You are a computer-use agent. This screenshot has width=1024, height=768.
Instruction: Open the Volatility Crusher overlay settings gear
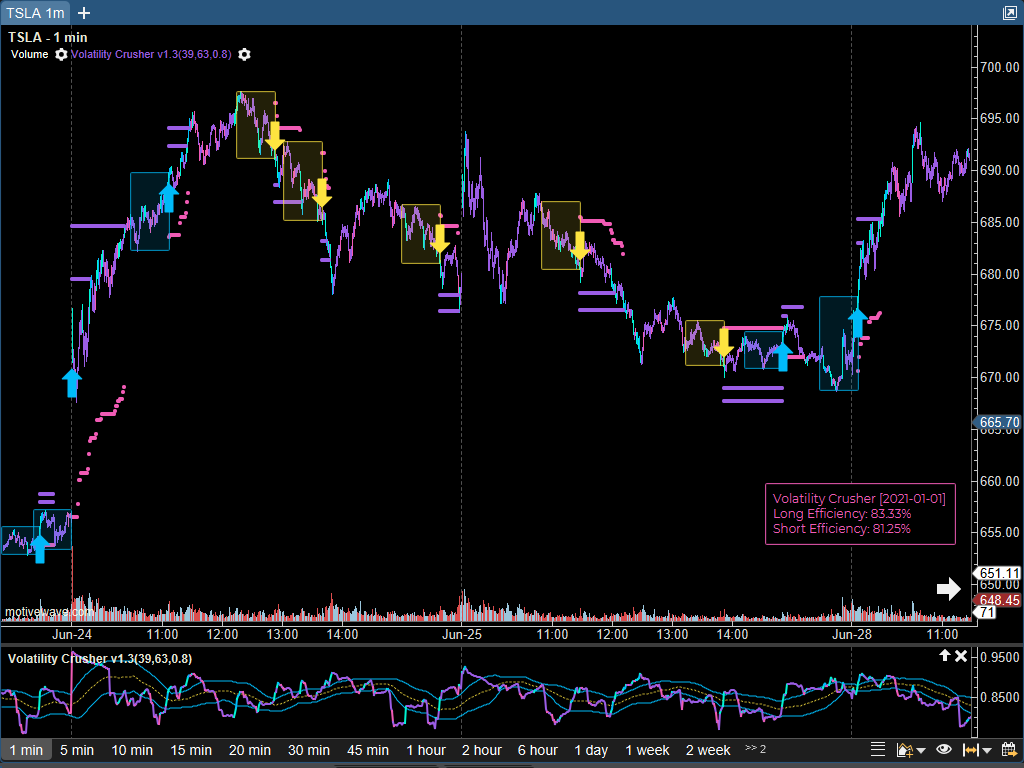[244, 54]
